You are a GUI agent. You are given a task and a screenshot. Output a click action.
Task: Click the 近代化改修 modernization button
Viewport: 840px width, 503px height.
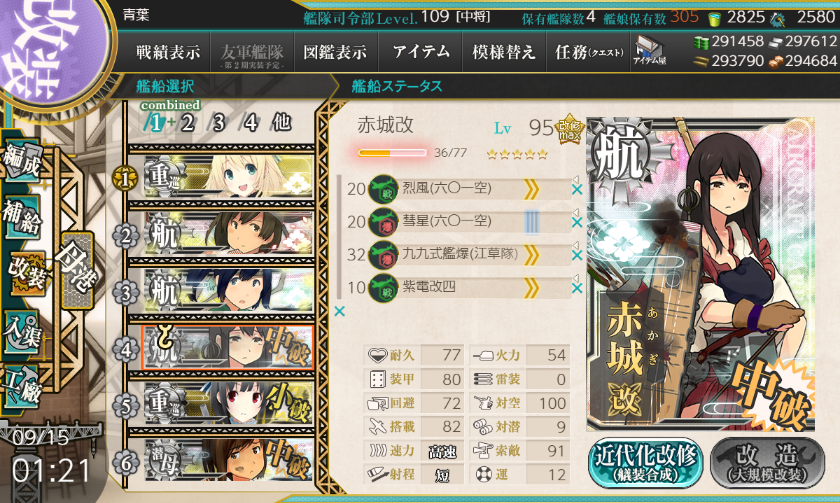(x=646, y=463)
